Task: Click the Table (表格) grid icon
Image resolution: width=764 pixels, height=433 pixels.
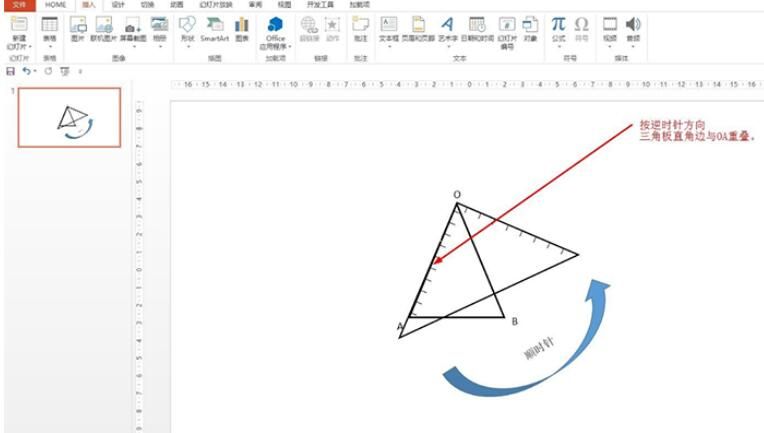Action: coord(50,24)
